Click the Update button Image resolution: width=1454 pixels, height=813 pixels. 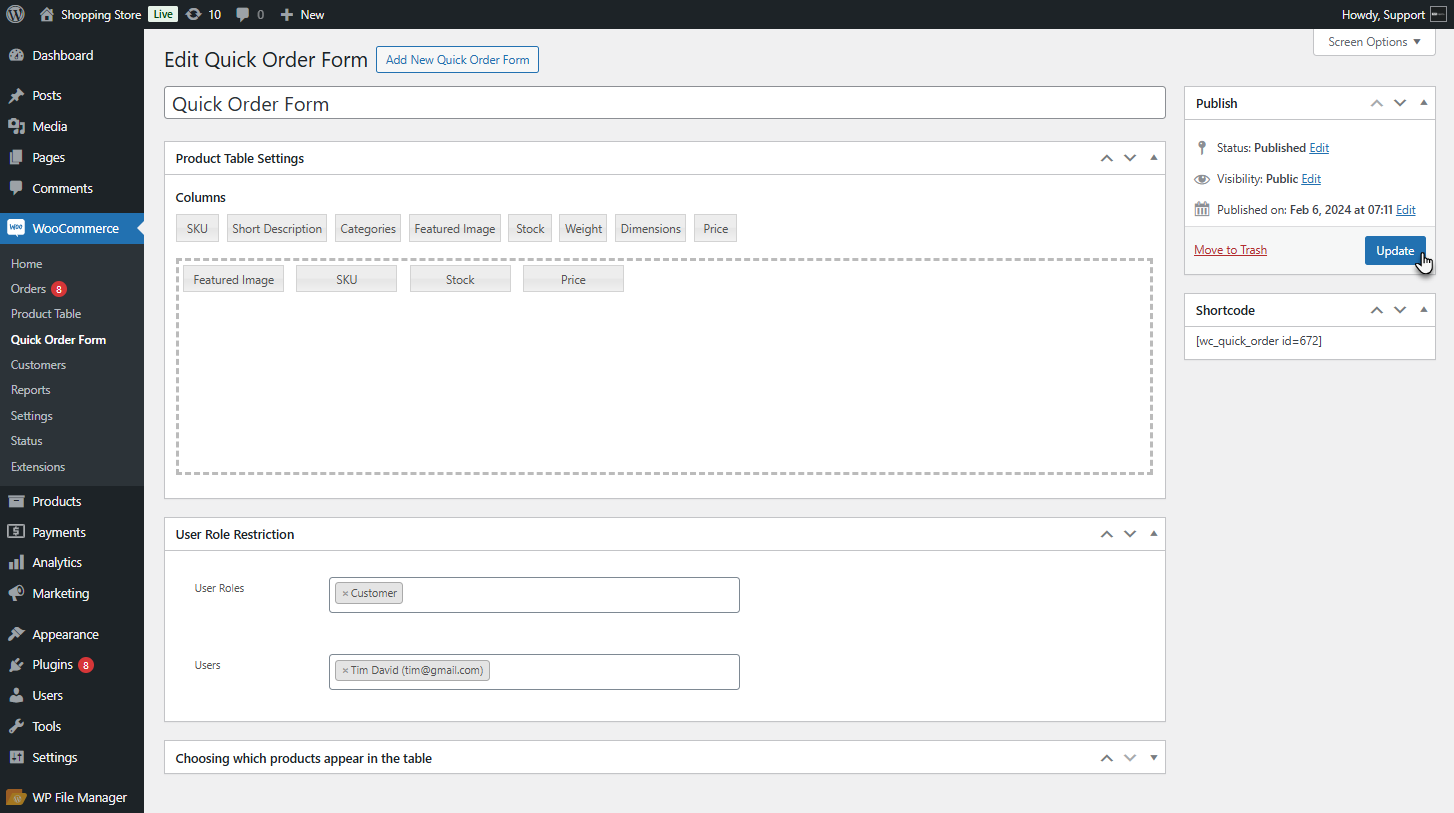point(1394,251)
